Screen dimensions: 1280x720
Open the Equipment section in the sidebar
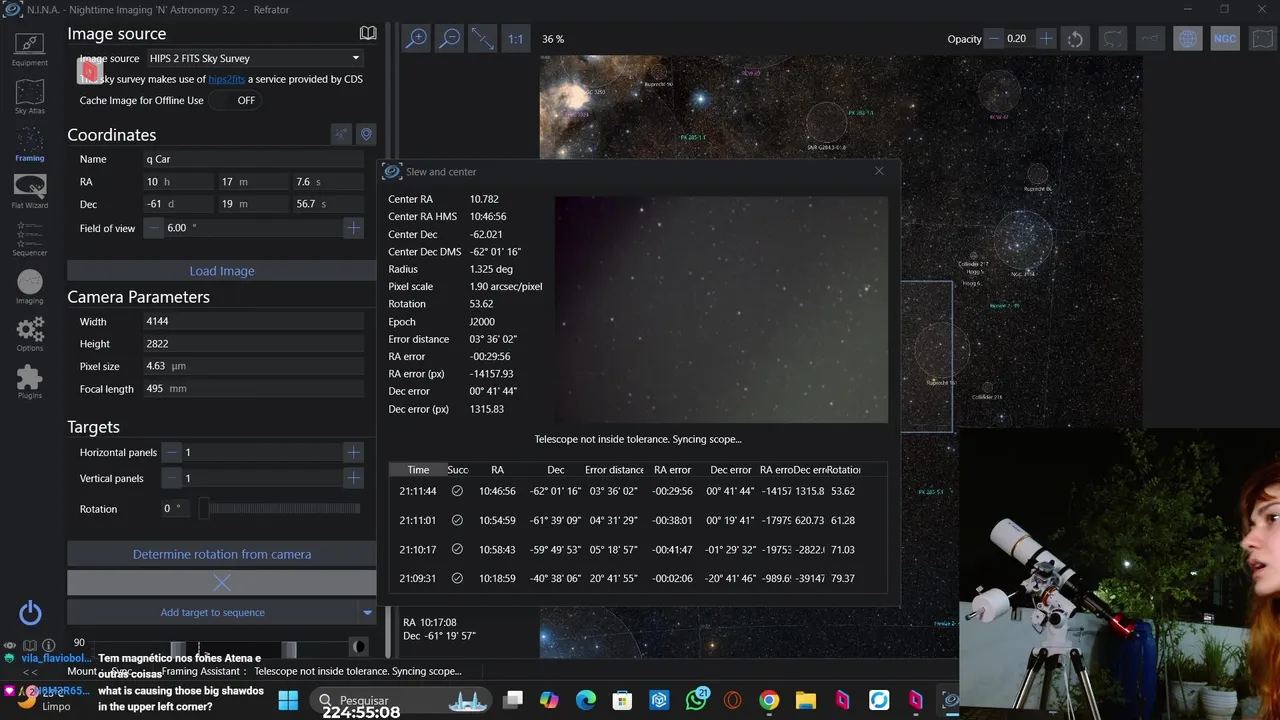pos(30,48)
